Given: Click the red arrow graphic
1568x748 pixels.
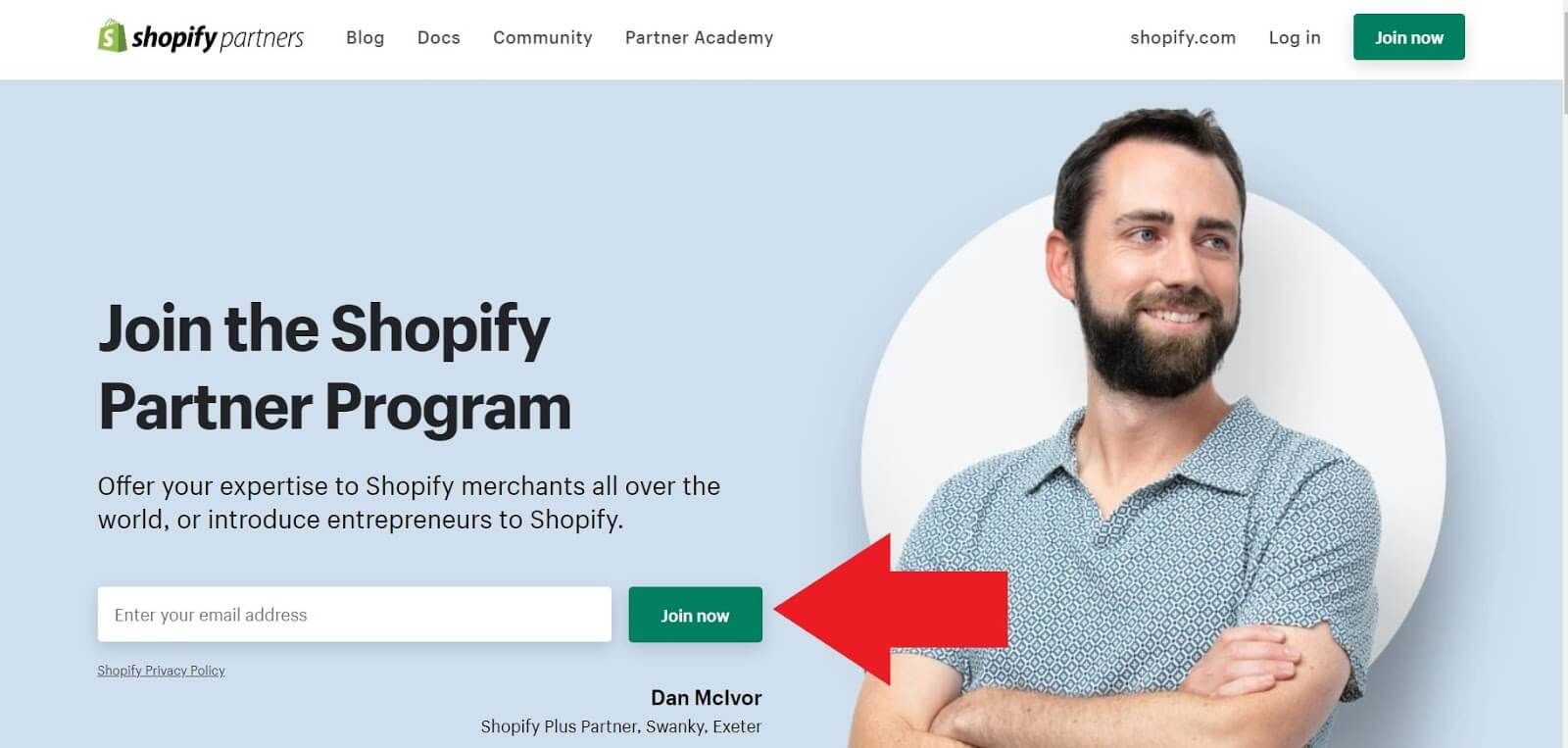Looking at the screenshot, I should [x=891, y=609].
